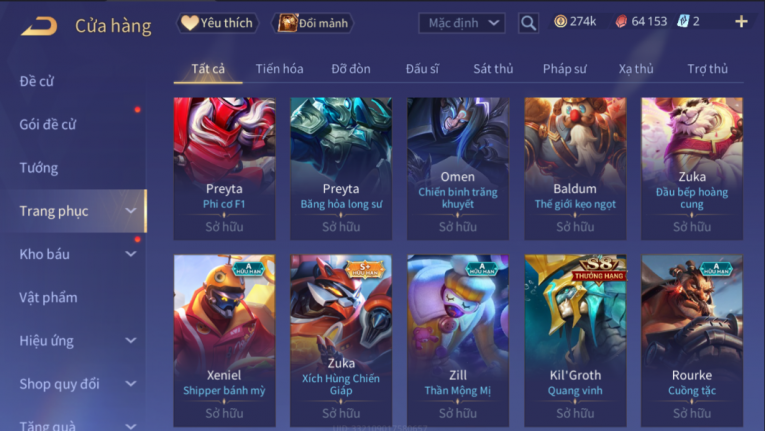
Task: Open Gói đề cử in sidebar
Action: [x=48, y=124]
